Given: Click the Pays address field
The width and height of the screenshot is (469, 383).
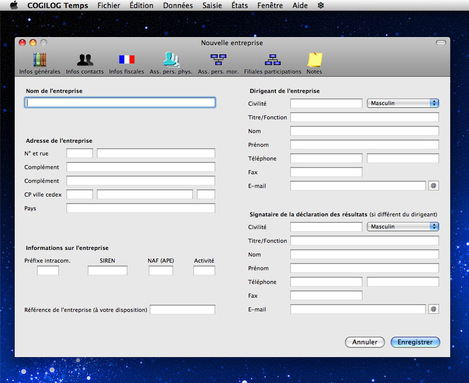Looking at the screenshot, I should (141, 208).
